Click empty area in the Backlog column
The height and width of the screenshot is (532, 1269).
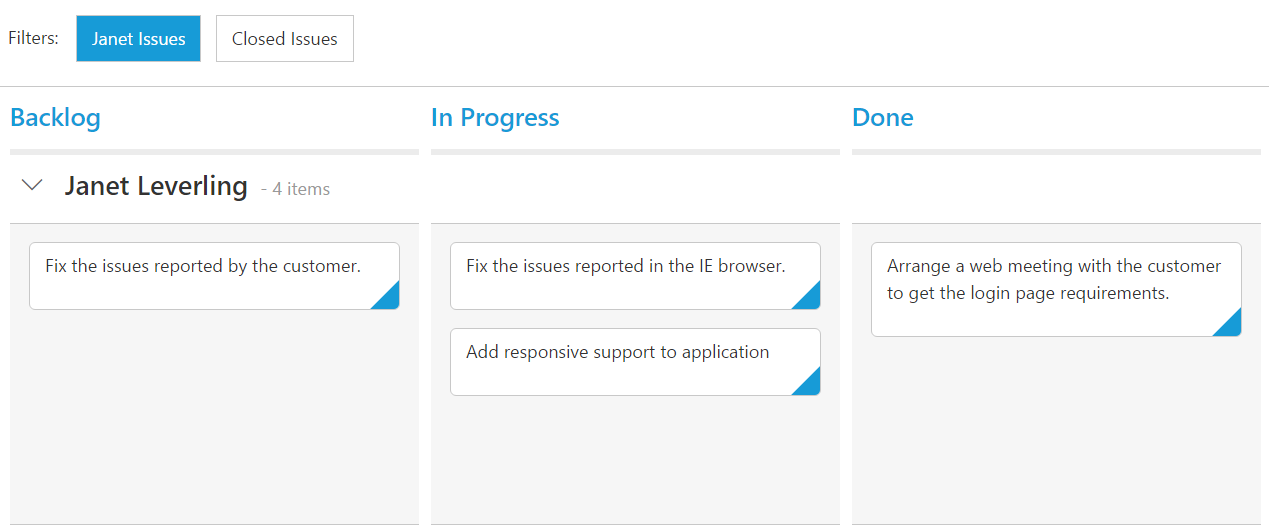(x=214, y=420)
